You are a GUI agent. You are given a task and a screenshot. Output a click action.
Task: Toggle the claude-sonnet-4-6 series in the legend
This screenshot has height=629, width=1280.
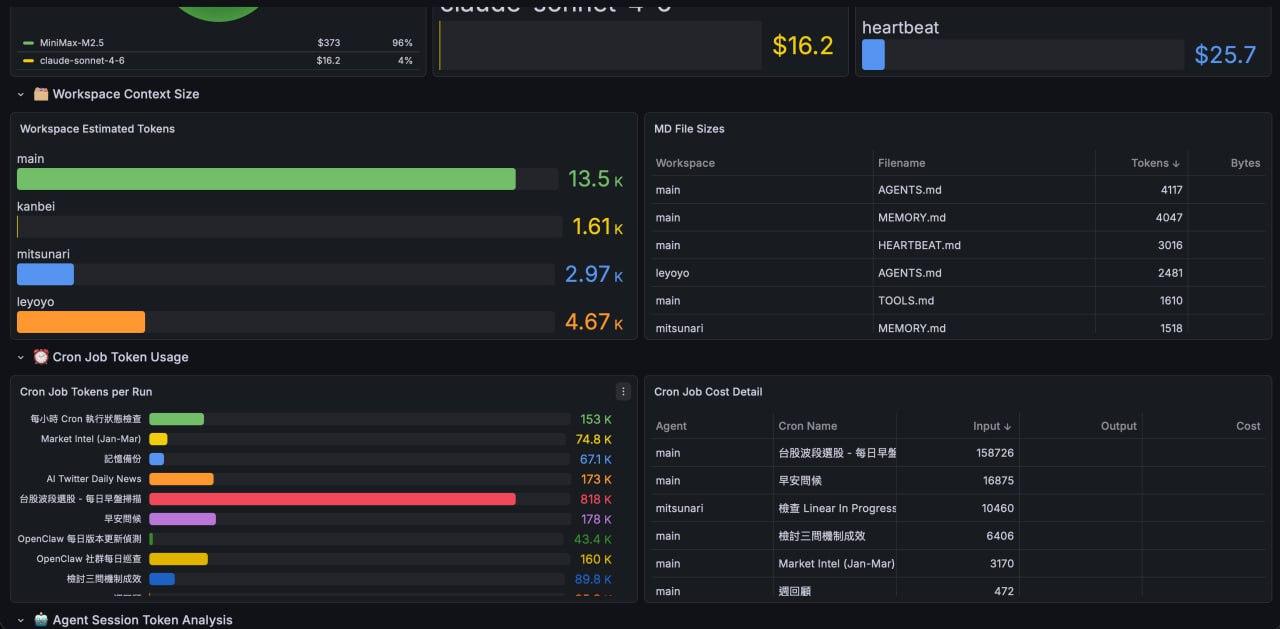pos(82,61)
